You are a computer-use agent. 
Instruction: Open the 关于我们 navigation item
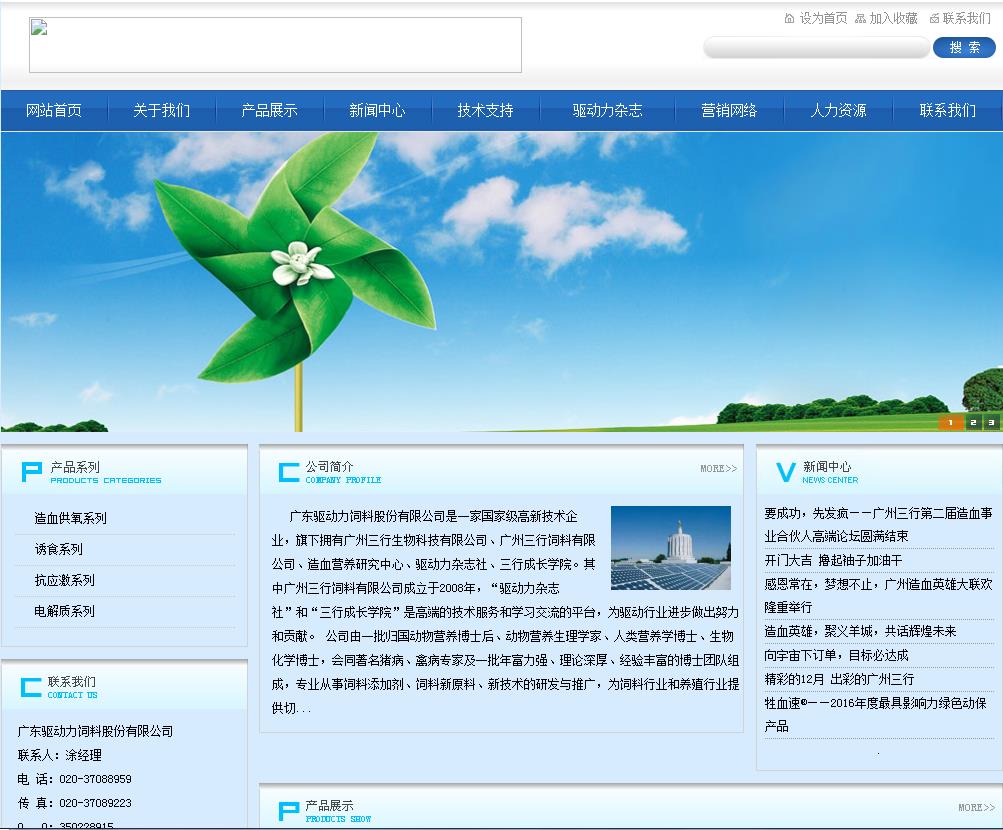point(162,111)
